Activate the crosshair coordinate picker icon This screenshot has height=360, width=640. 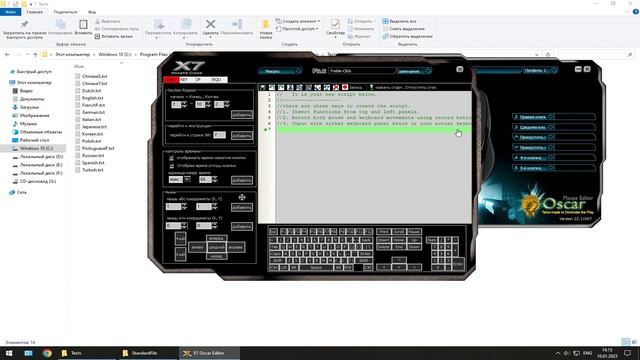point(242,198)
